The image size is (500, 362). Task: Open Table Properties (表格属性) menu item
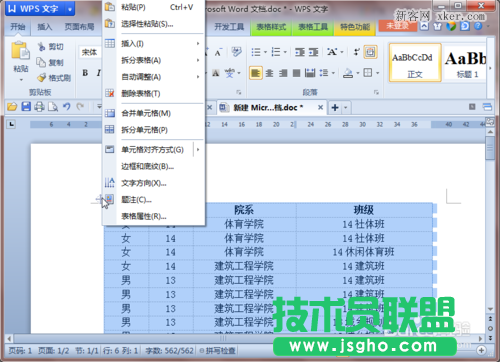click(x=154, y=216)
